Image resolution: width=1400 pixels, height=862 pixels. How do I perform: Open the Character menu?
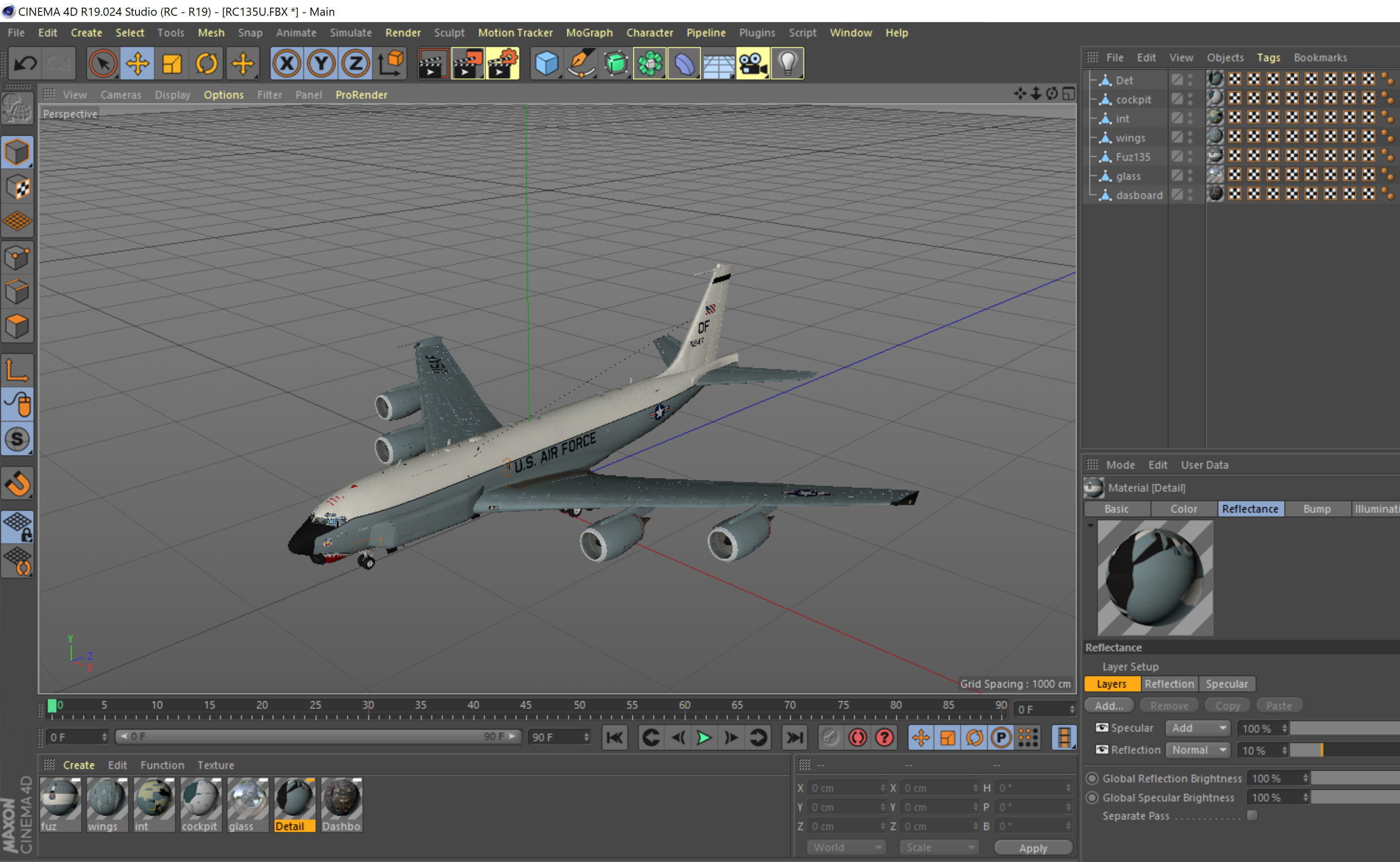649,32
